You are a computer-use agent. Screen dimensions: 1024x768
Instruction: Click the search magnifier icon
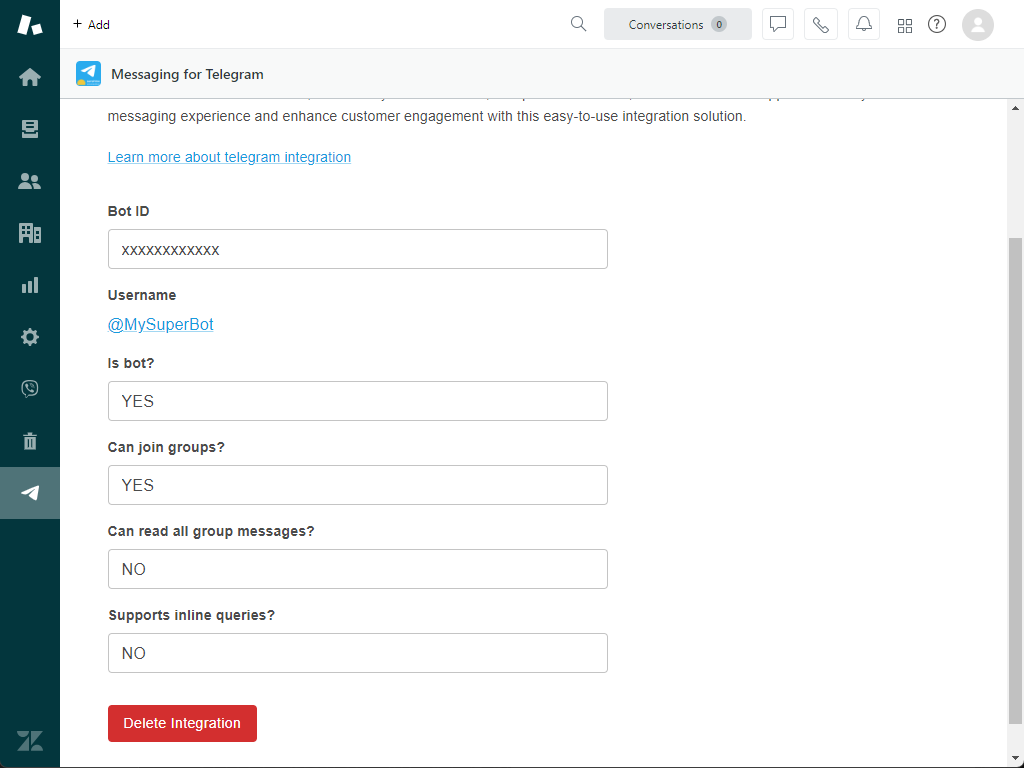click(x=578, y=24)
